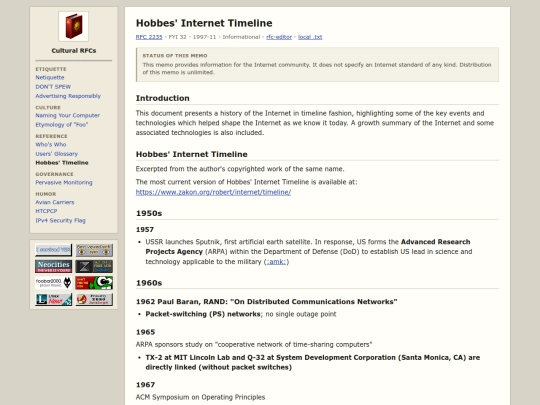Click the 'Best viewed with eyes' badge
The image size is (540, 405).
tap(94, 250)
